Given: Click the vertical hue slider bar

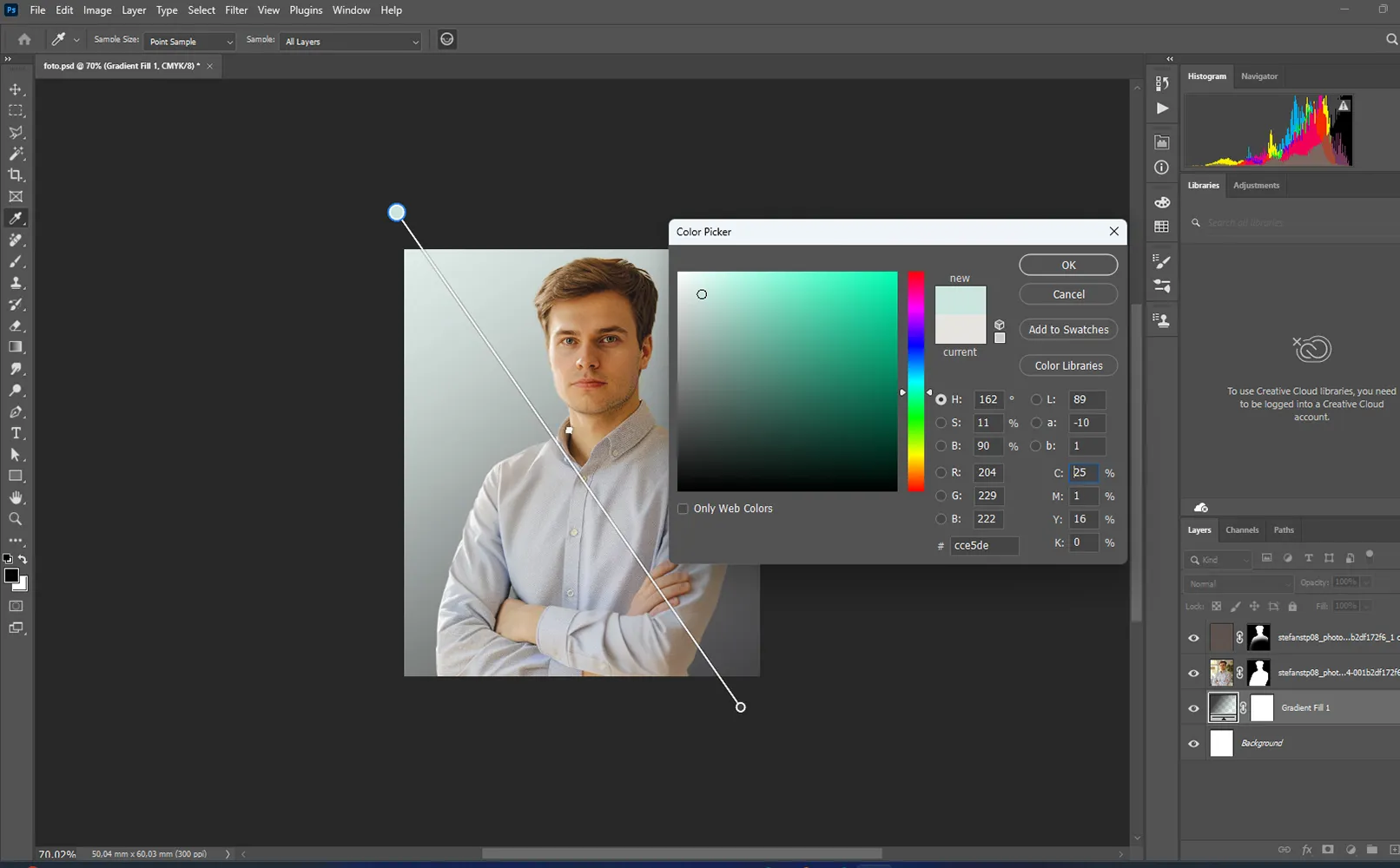Looking at the screenshot, I should [x=916, y=382].
